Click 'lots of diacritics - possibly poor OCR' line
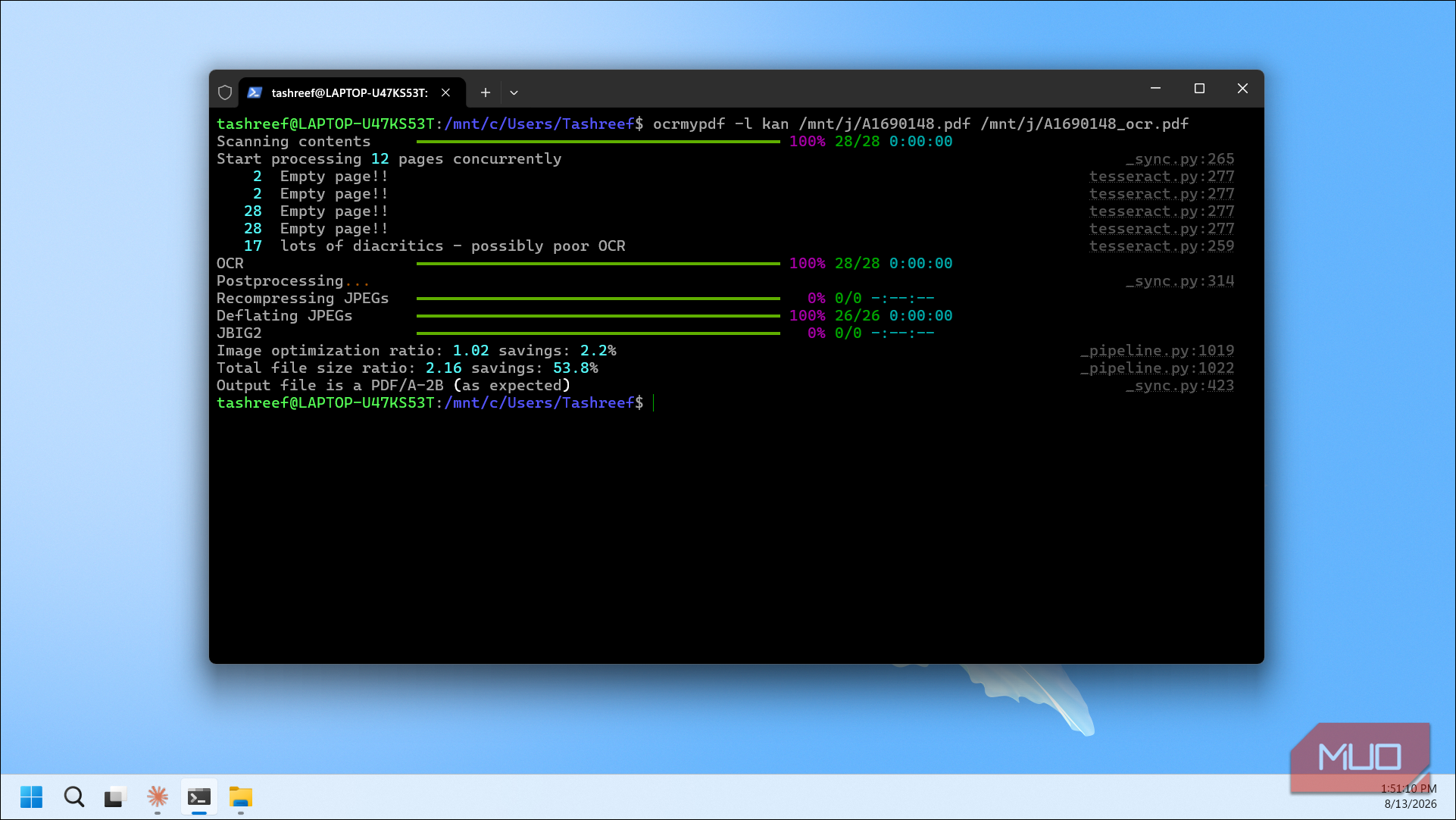Screen dimensions: 1456x820 [x=453, y=246]
